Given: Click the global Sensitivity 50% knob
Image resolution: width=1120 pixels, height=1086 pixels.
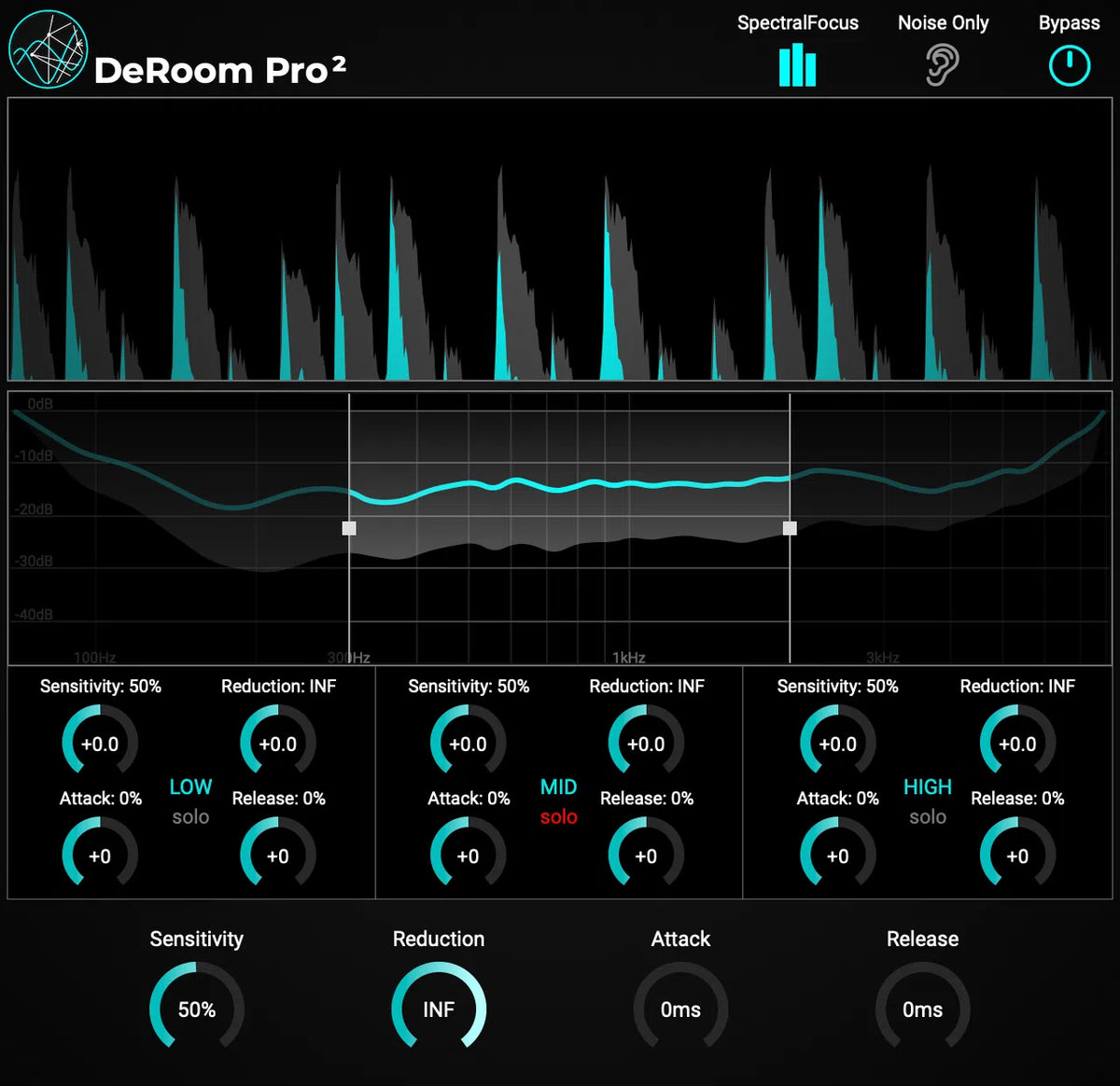Looking at the screenshot, I should tap(196, 1009).
